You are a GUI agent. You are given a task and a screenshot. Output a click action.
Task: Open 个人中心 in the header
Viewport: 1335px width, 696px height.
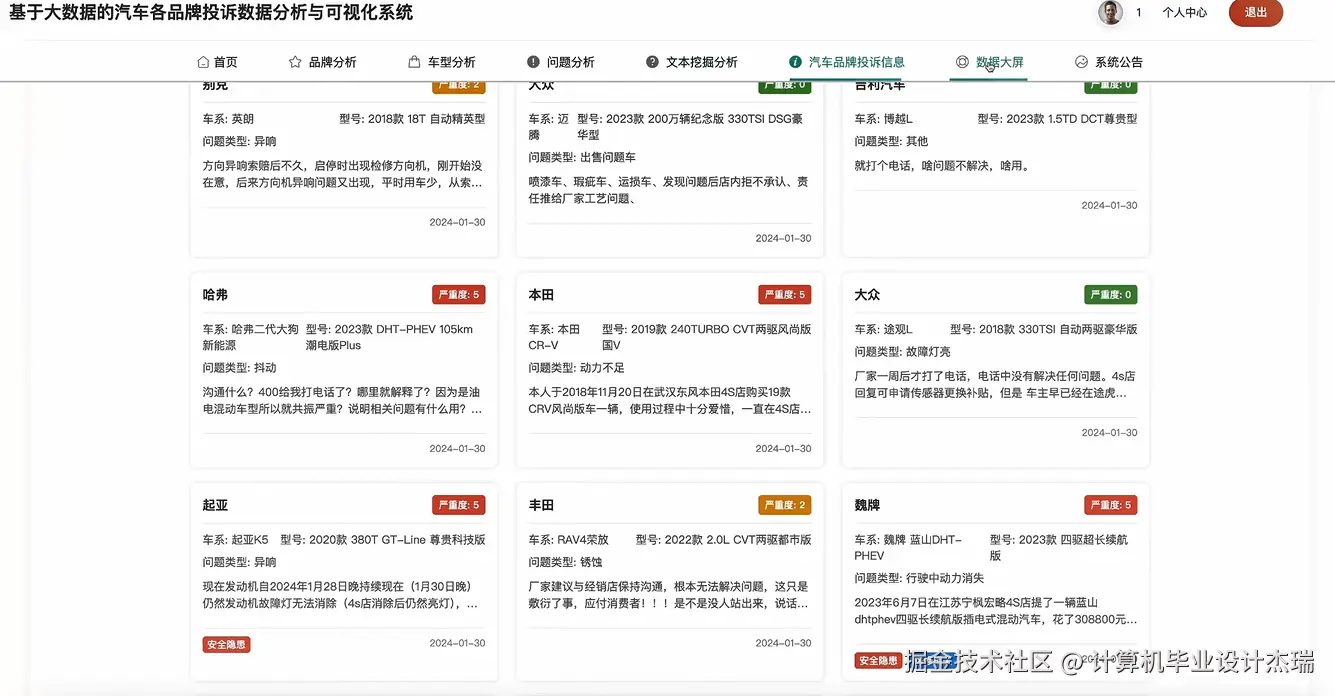[1184, 13]
